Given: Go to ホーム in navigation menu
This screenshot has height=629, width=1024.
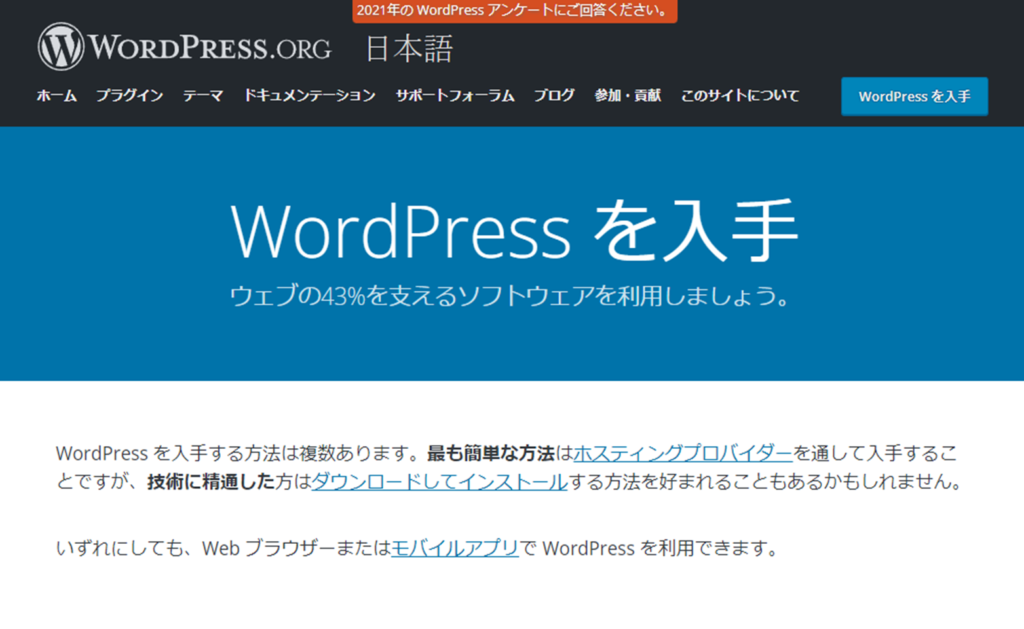Looking at the screenshot, I should 56,96.
